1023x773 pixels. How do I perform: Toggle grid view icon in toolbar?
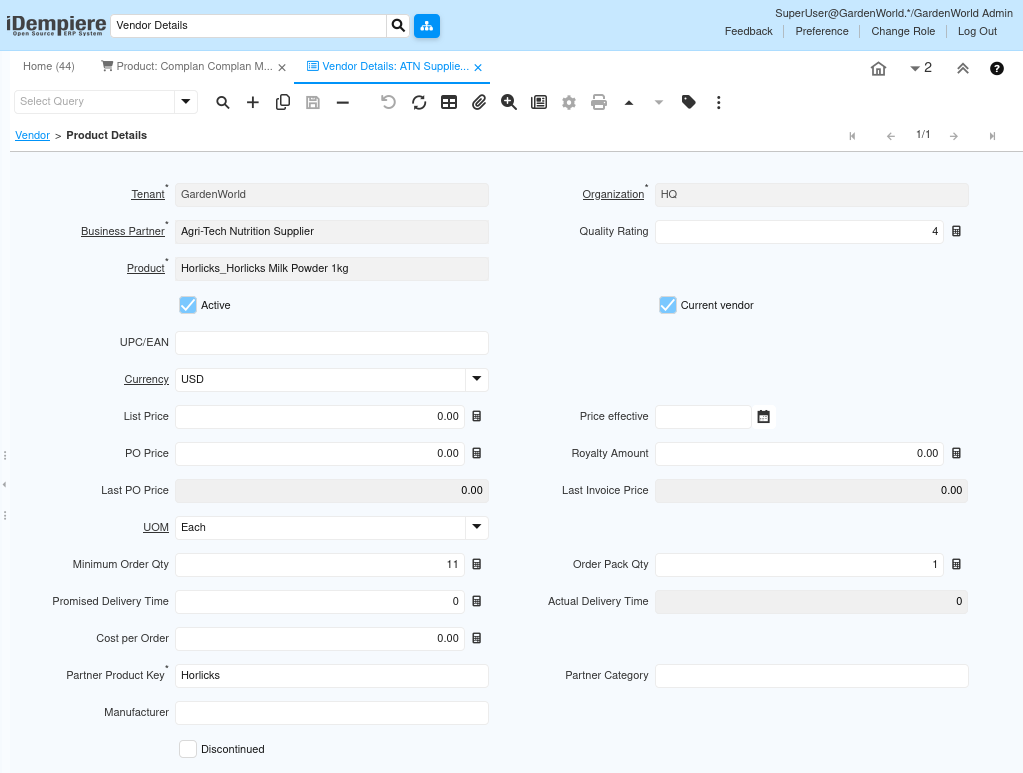point(449,102)
